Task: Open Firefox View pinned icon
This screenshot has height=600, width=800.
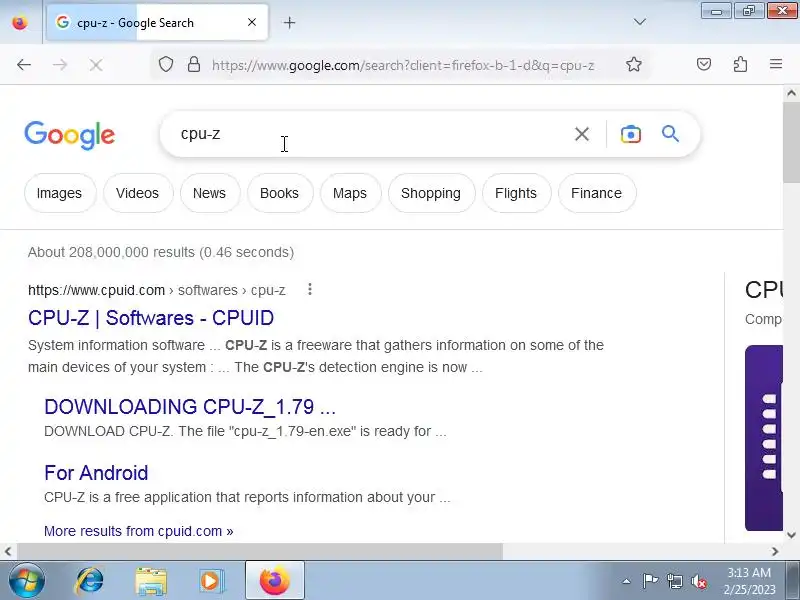Action: (x=20, y=22)
